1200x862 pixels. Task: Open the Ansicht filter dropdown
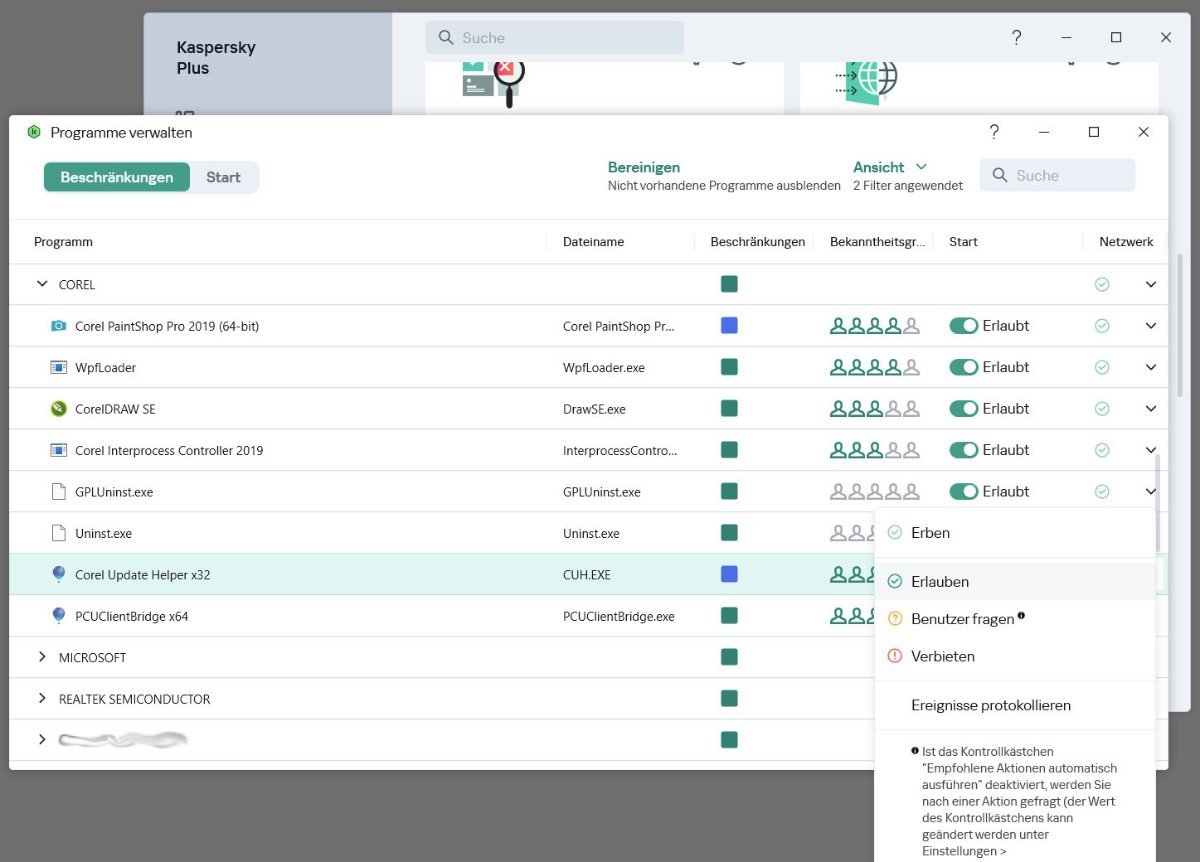point(889,167)
